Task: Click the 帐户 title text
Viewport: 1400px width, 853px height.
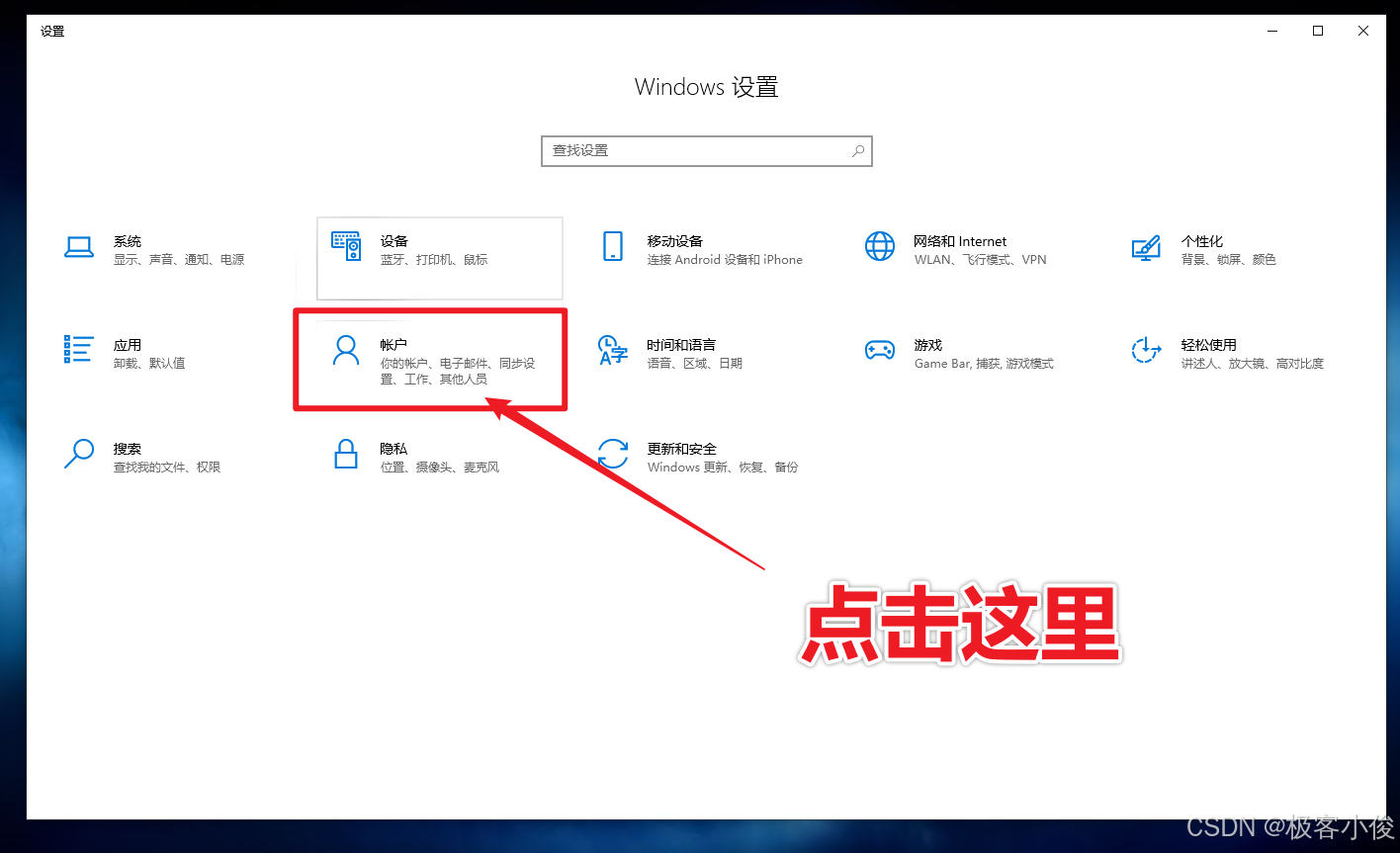Action: [x=394, y=345]
